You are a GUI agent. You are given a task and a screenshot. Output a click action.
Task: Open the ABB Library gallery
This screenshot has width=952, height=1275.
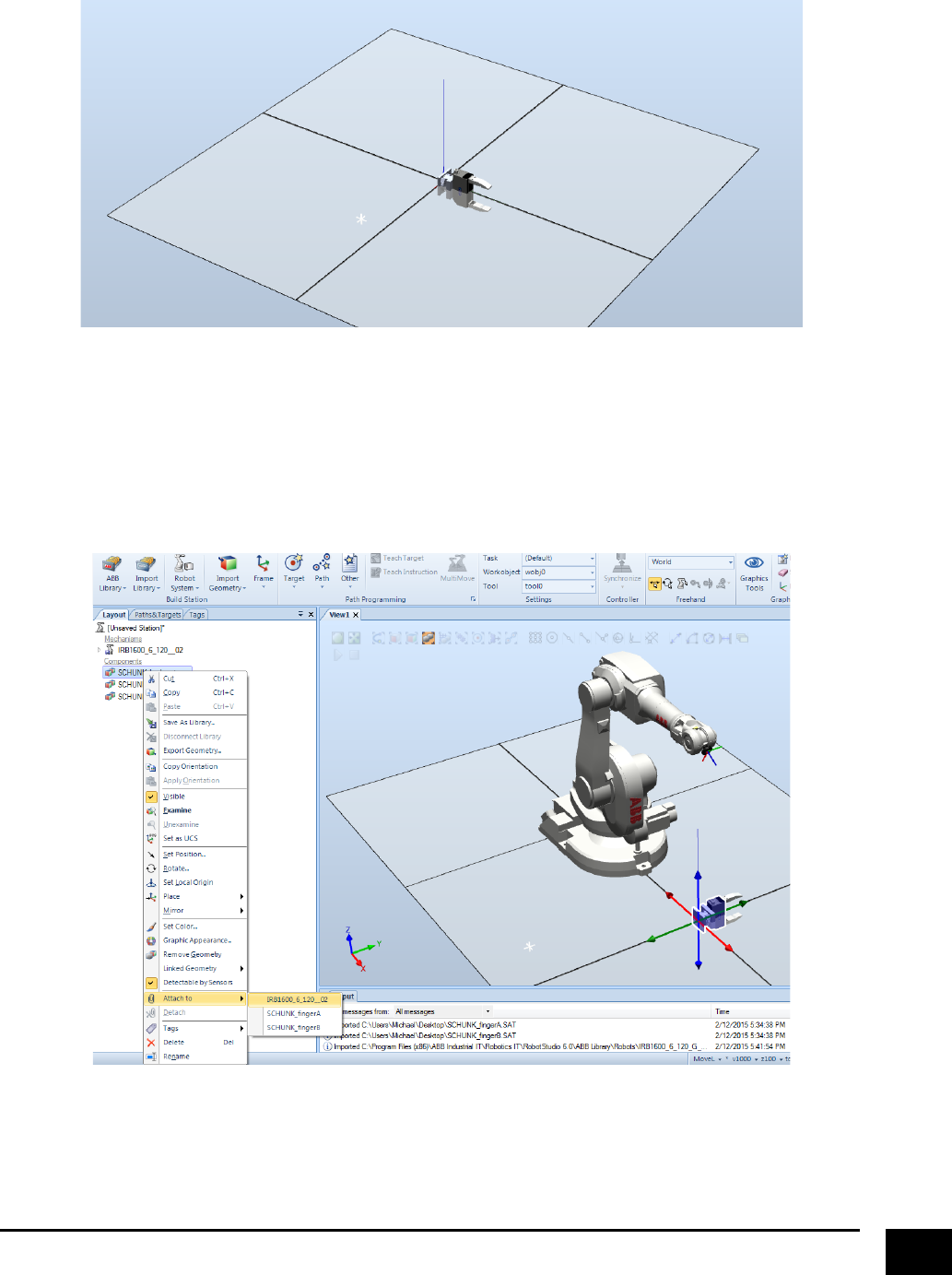click(112, 573)
